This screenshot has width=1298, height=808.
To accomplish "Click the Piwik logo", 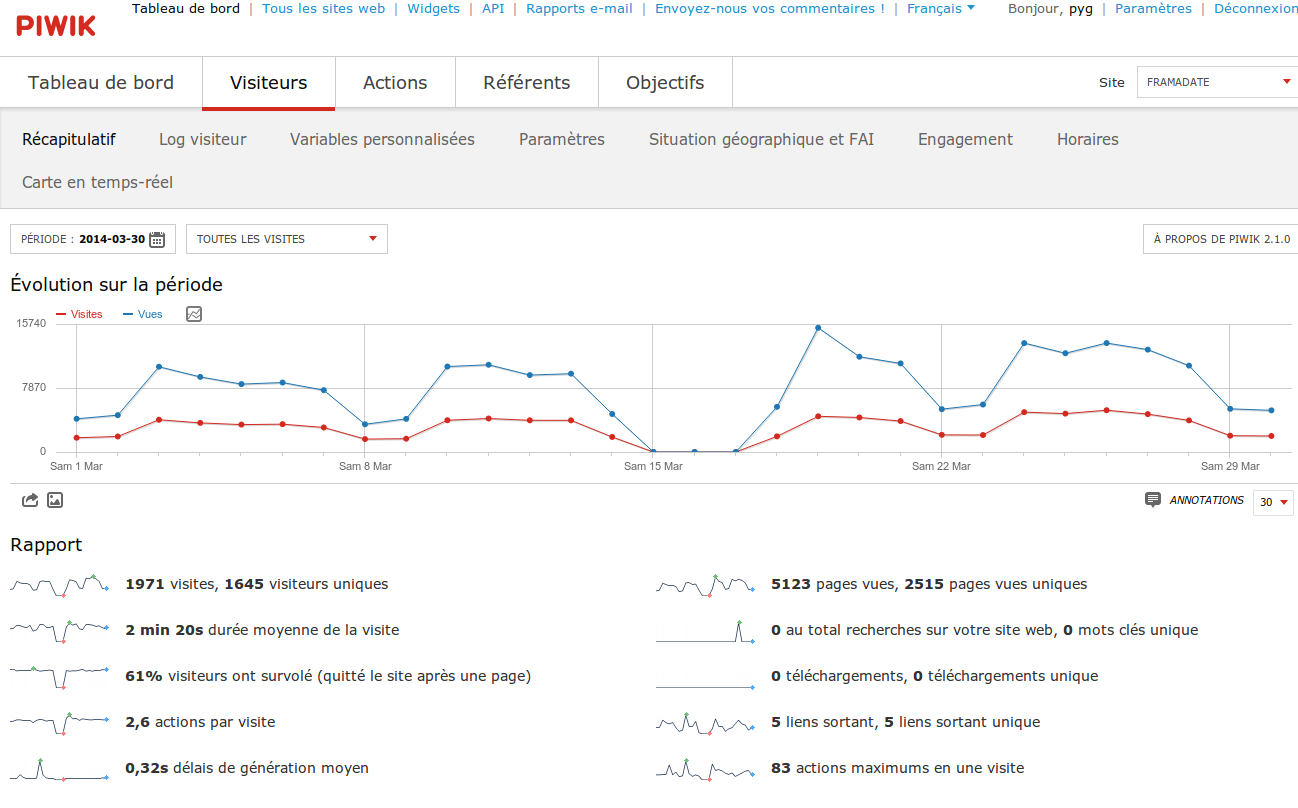I will coord(56,25).
